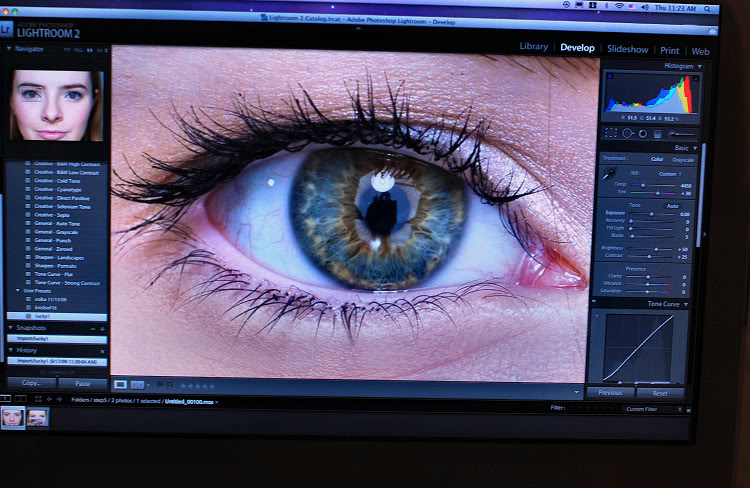The image size is (750, 488).
Task: Set the flag as Pick in toolbar
Action: point(160,385)
